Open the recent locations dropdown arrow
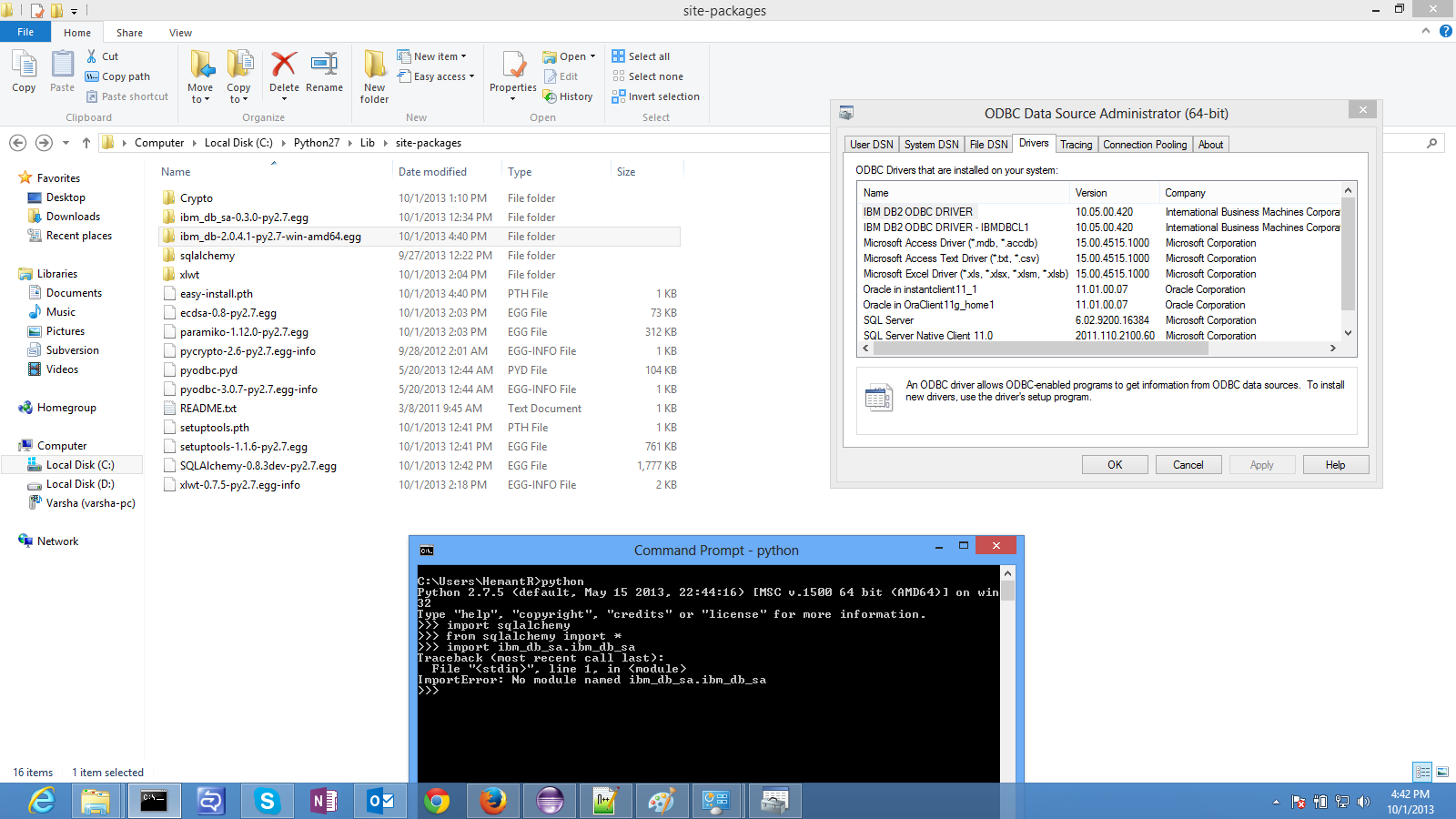 [66, 143]
